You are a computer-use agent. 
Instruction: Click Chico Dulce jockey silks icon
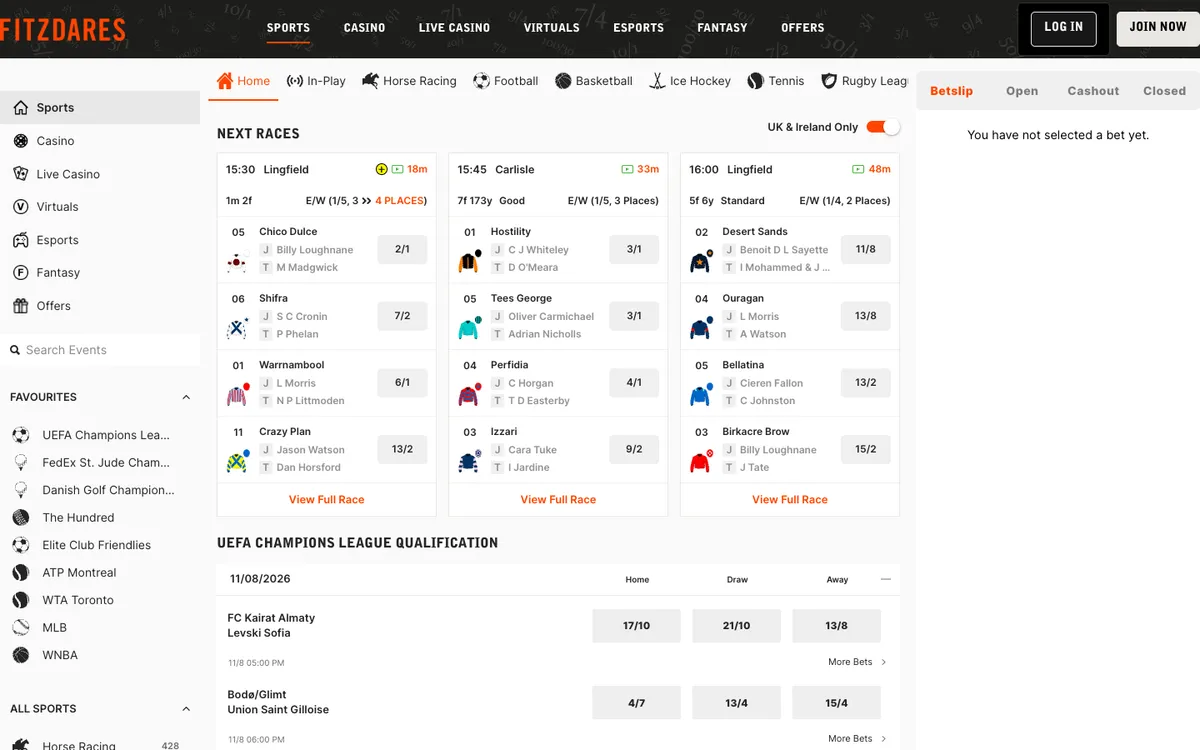(x=237, y=263)
